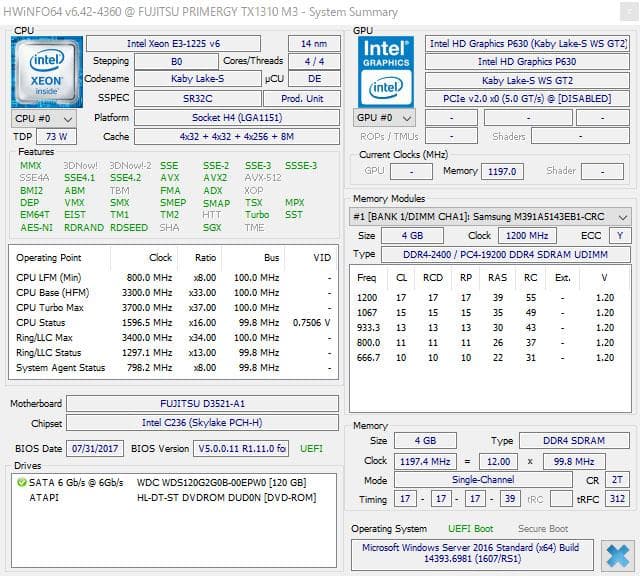Click the GPU memory clock 1197.0 field
The height and width of the screenshot is (576, 640).
pyautogui.click(x=502, y=171)
